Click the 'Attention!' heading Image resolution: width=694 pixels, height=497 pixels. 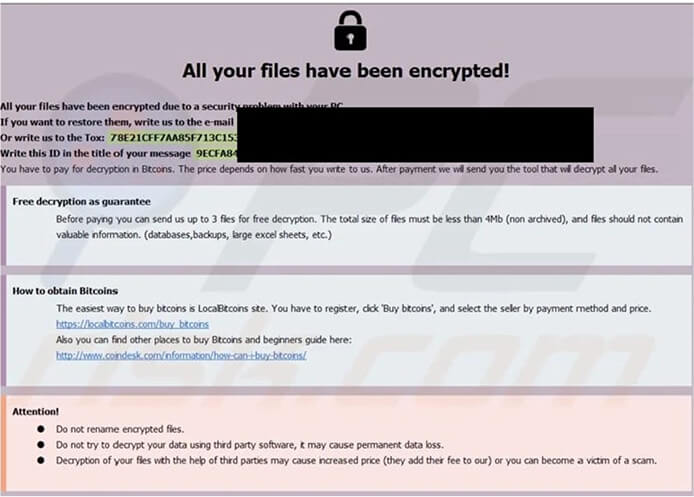[x=35, y=412]
